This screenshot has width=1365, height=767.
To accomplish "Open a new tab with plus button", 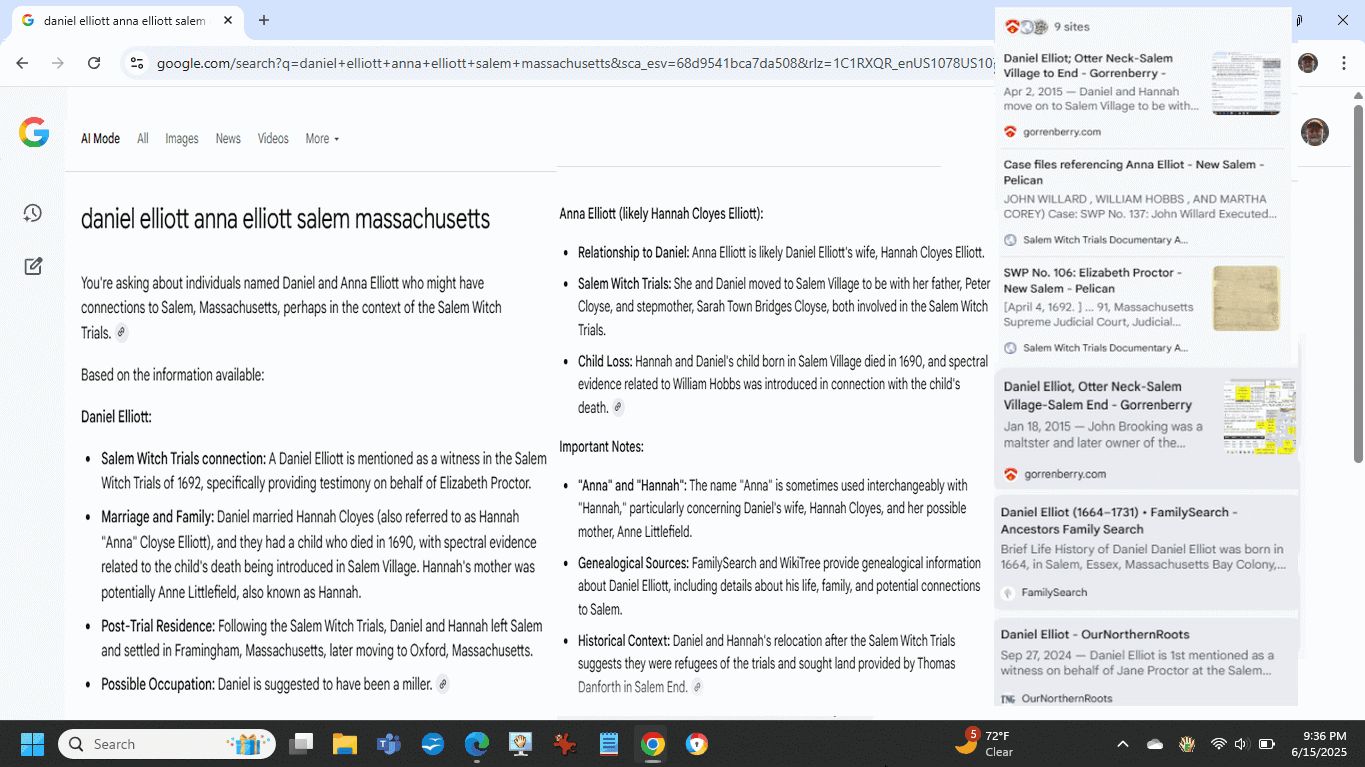I will coord(264,20).
